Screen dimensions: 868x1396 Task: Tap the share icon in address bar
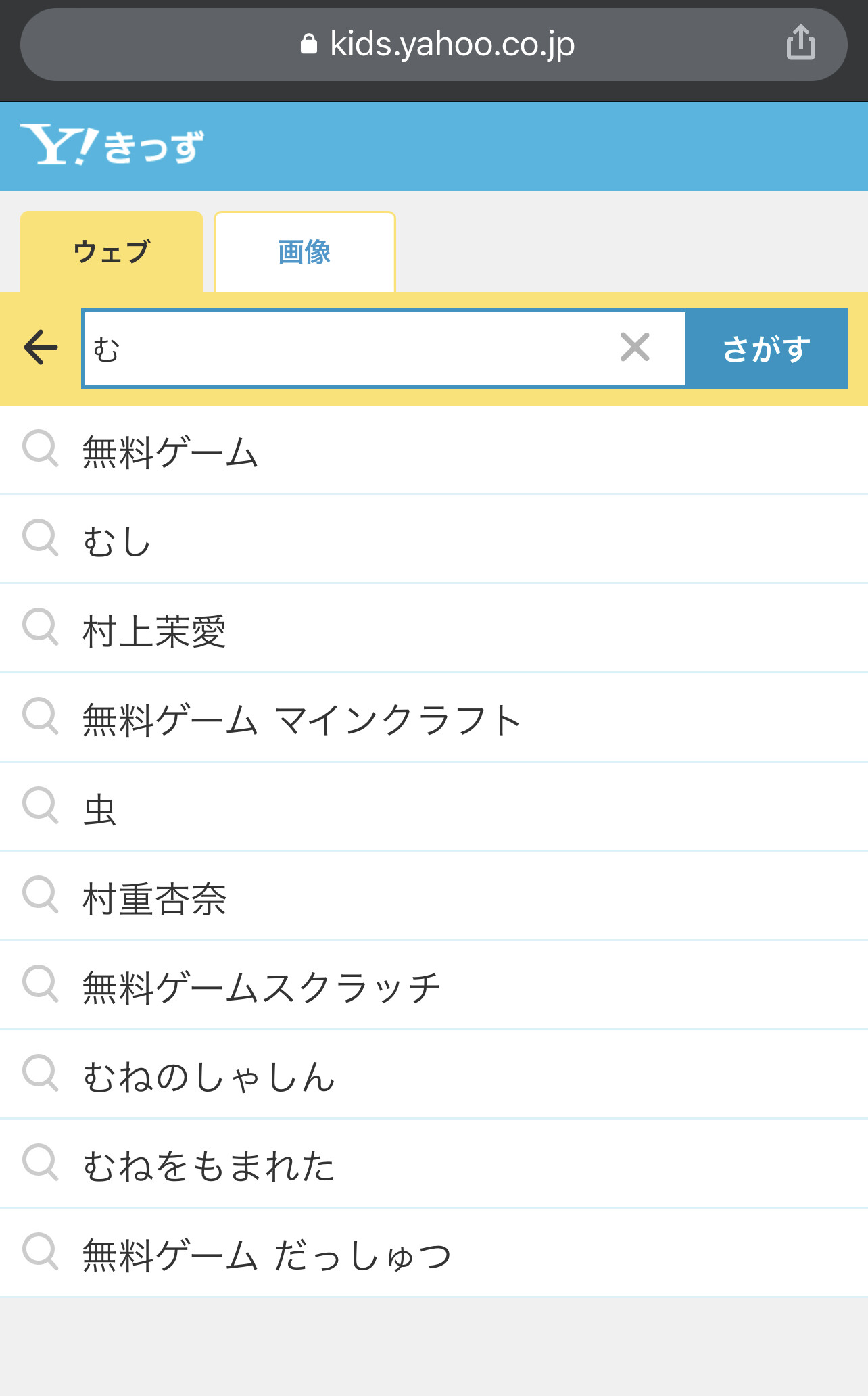click(800, 43)
